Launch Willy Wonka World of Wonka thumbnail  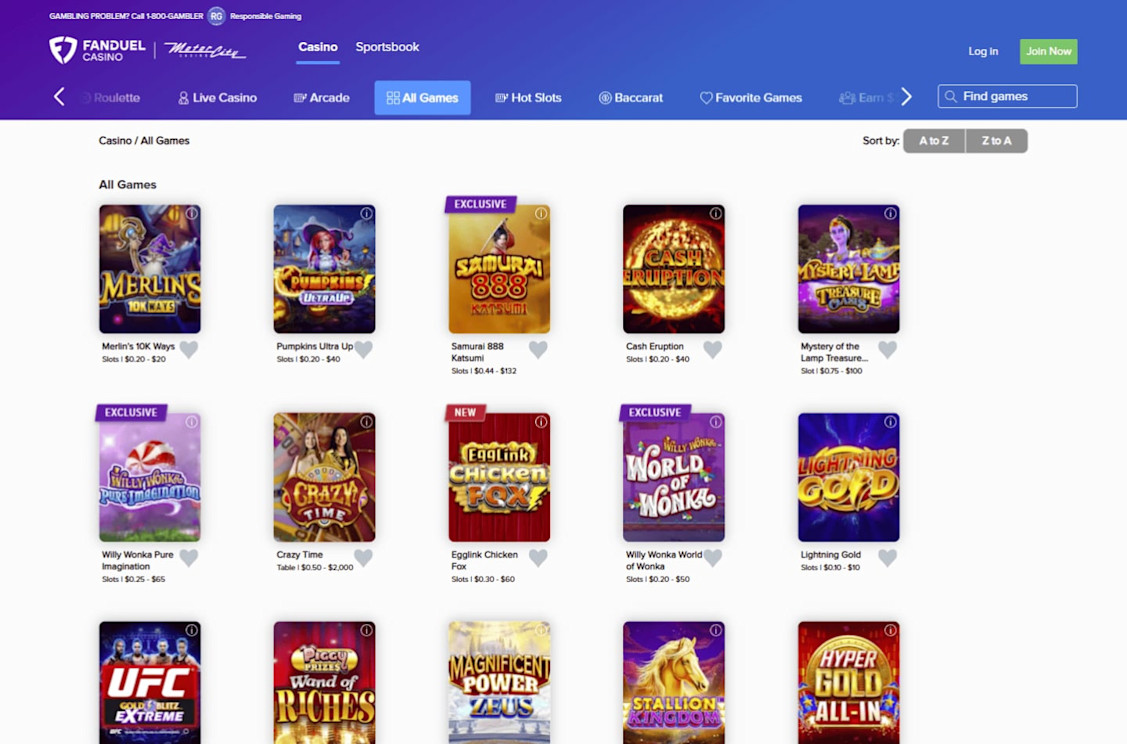point(673,477)
